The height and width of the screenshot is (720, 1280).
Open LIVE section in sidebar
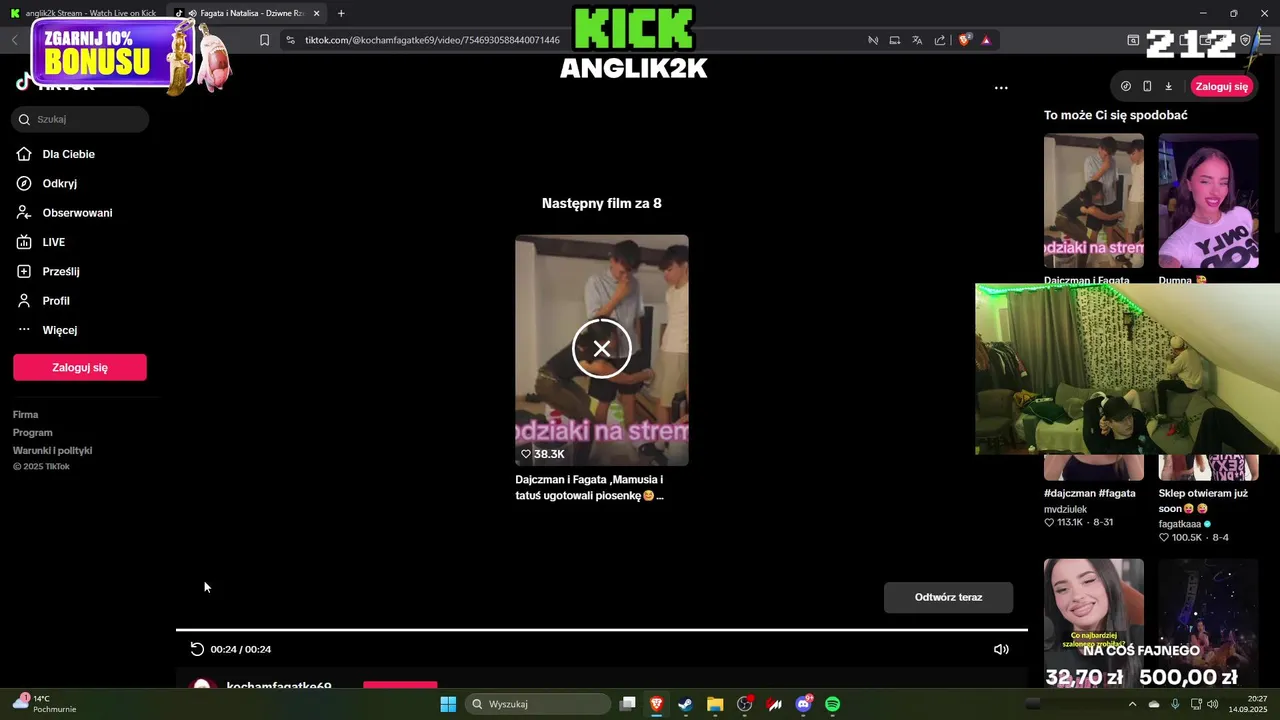(54, 242)
